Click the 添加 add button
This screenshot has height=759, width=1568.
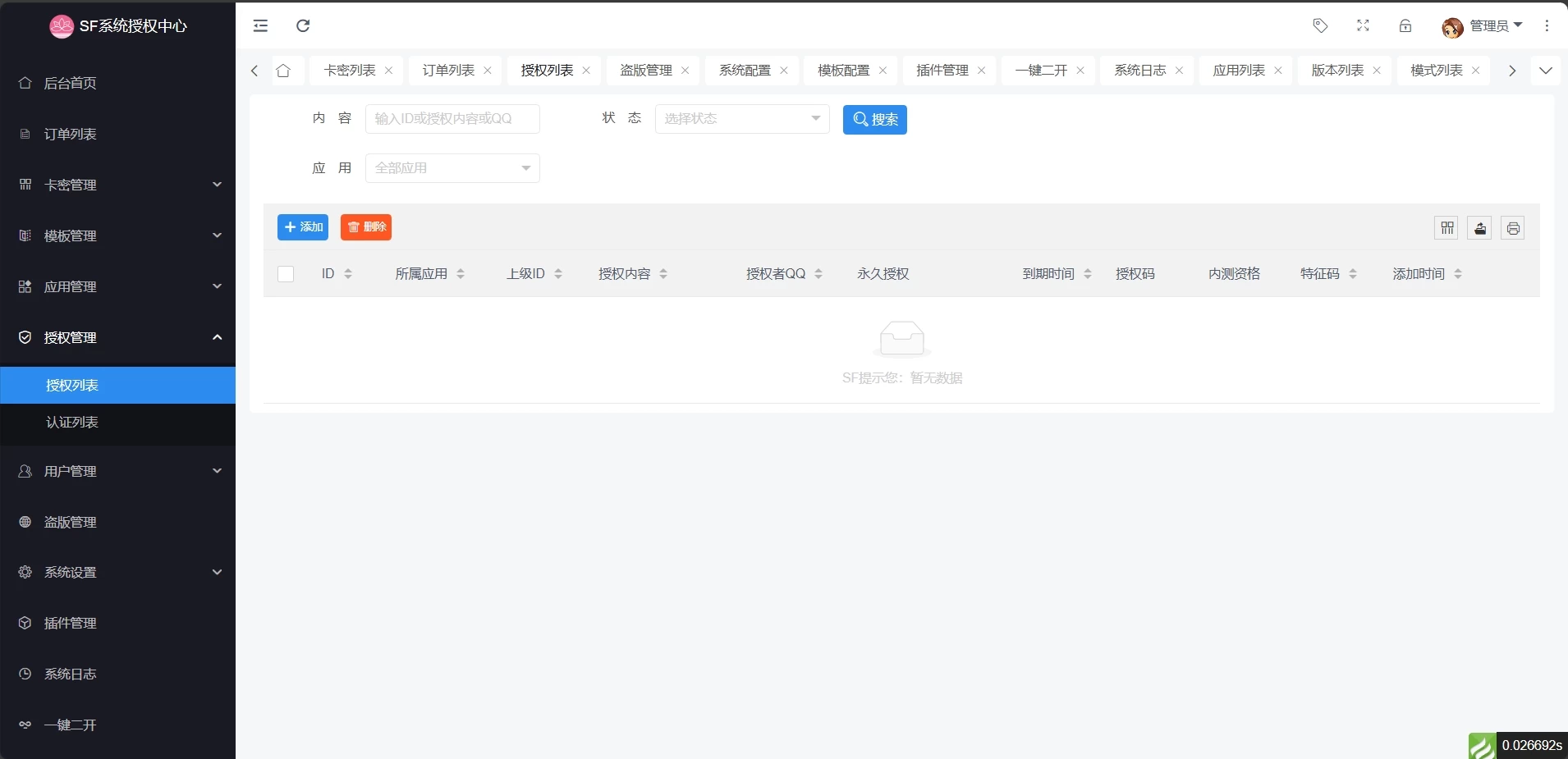(303, 227)
